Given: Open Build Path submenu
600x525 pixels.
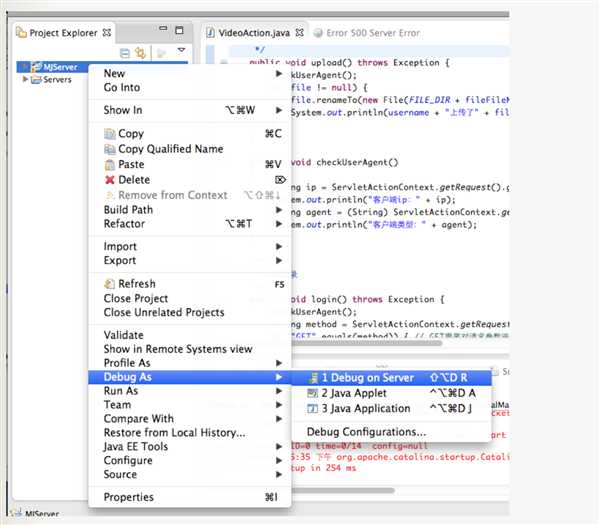Looking at the screenshot, I should click(189, 210).
